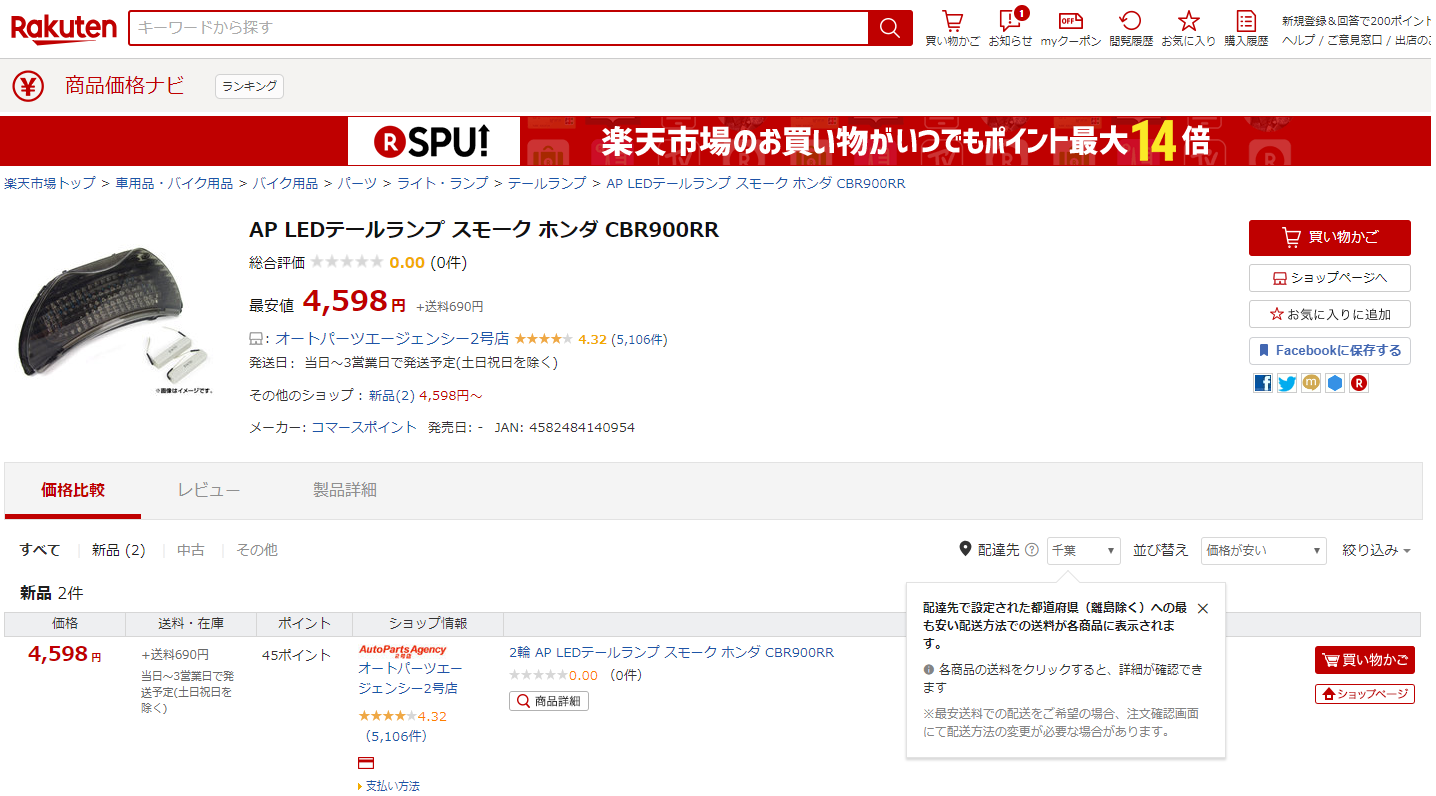Go to ショップページへ button
Image resolution: width=1436 pixels, height=796 pixels.
1330,278
